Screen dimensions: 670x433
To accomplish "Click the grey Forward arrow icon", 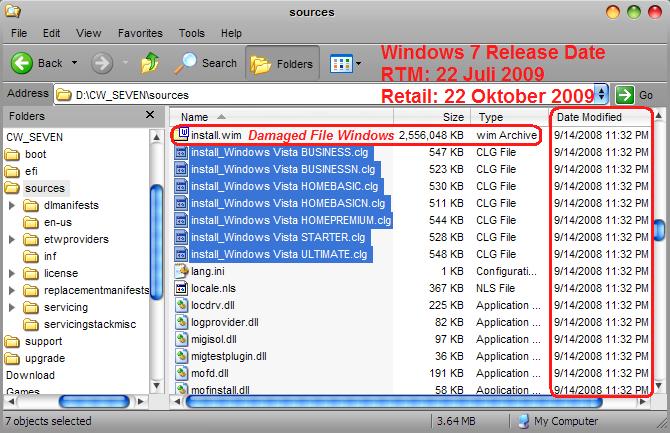I will (x=102, y=63).
